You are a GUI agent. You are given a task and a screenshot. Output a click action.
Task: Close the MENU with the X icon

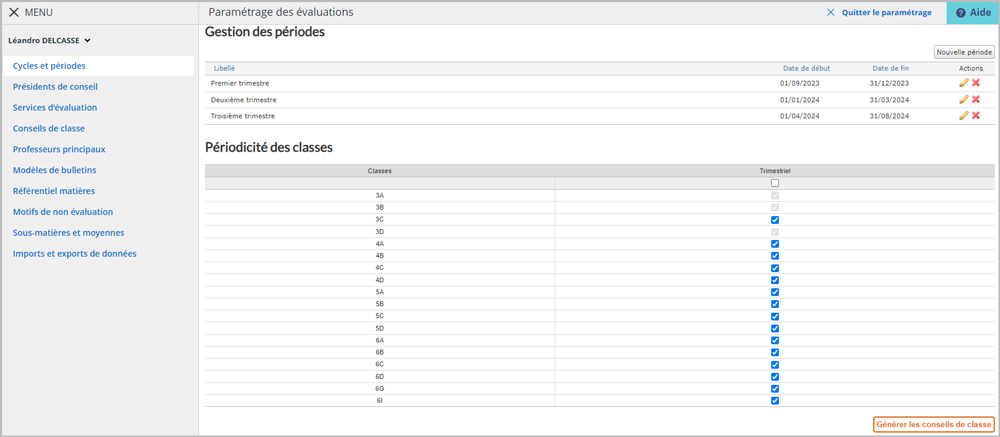14,12
